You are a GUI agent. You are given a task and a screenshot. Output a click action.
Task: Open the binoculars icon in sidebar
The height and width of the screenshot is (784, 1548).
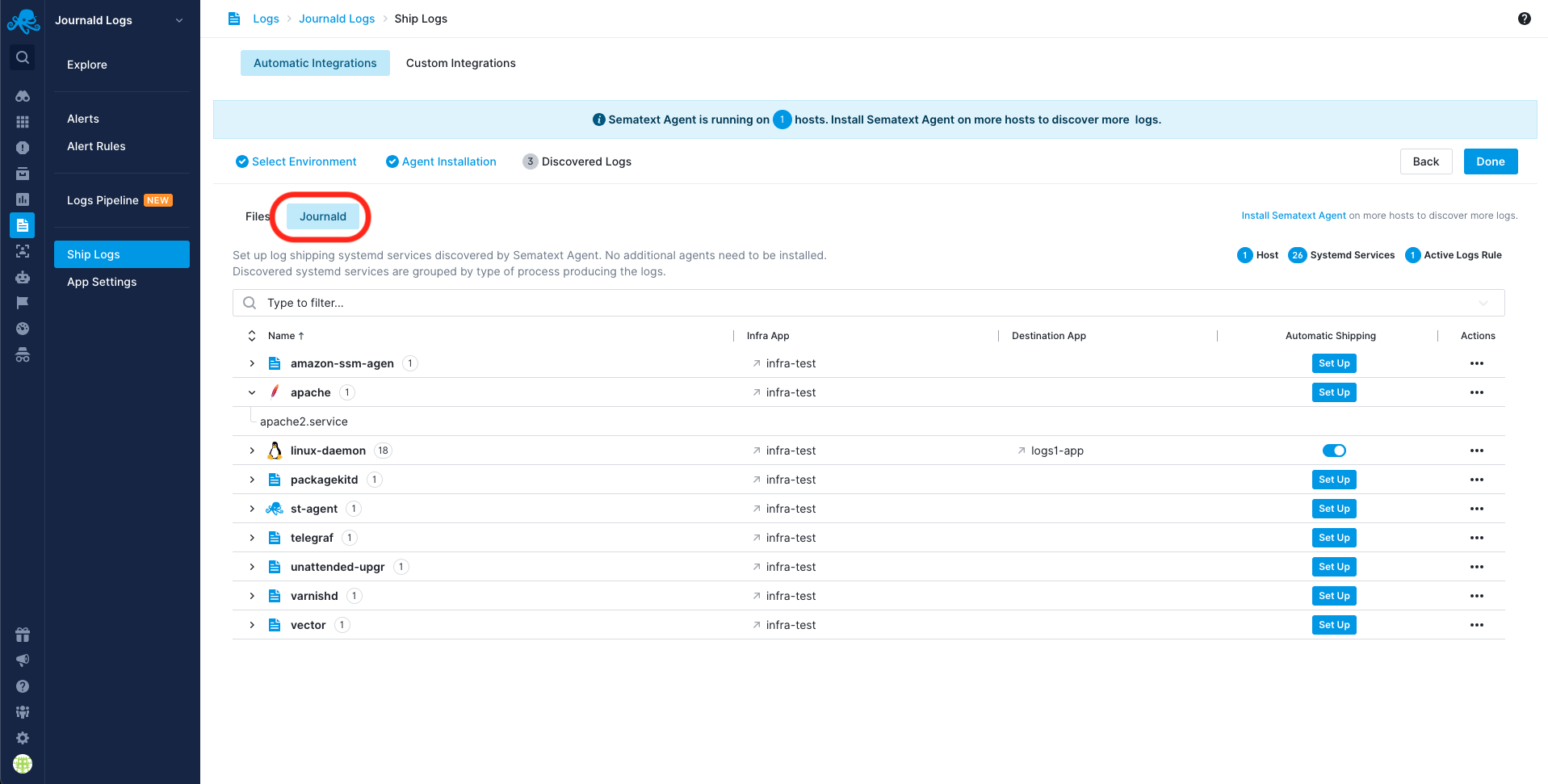(23, 96)
